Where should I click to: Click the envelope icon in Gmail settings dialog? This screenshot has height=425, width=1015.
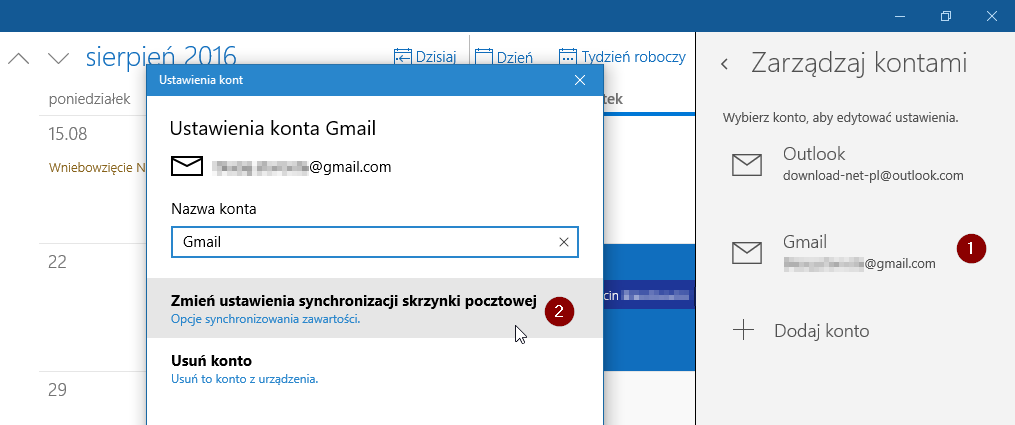(187, 167)
